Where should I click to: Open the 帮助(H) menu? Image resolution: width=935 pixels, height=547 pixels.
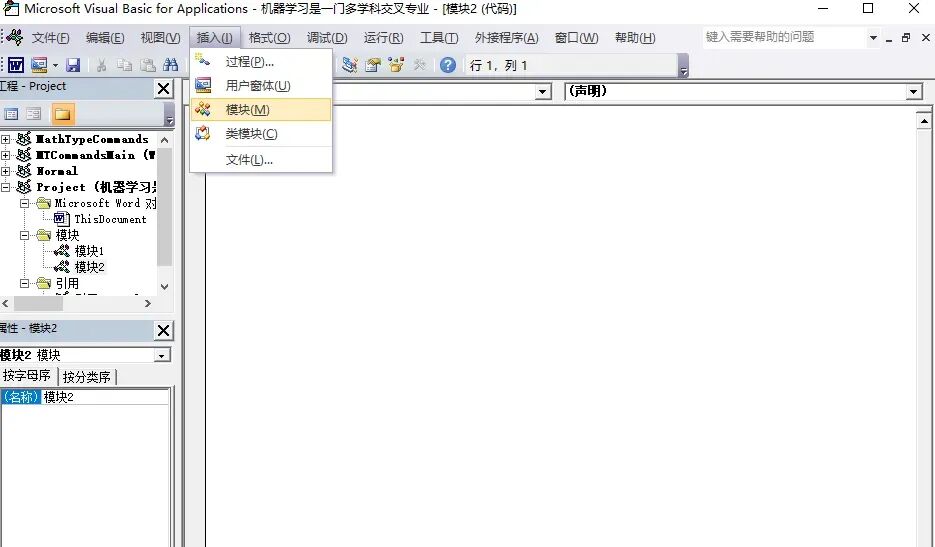coord(635,38)
